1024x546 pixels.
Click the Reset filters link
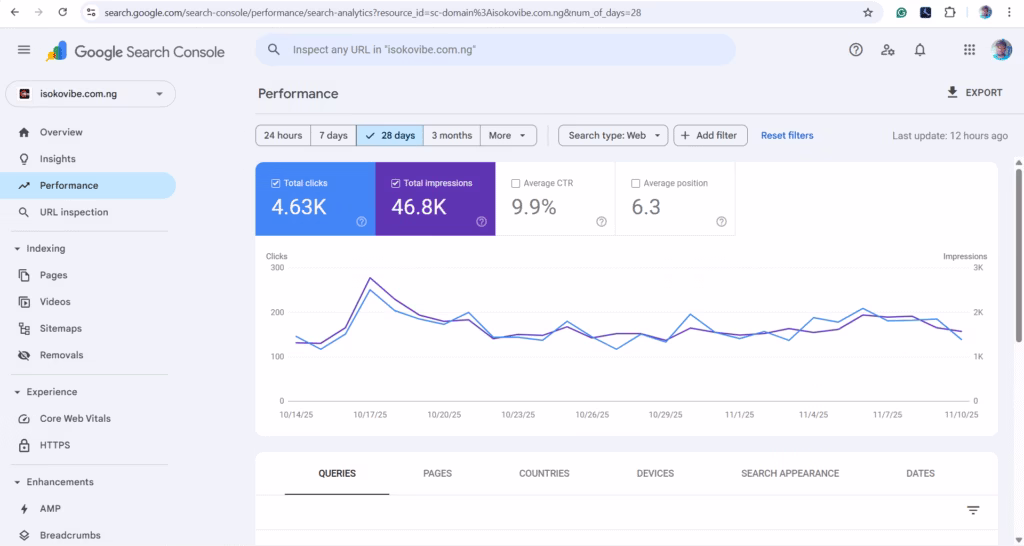(787, 136)
